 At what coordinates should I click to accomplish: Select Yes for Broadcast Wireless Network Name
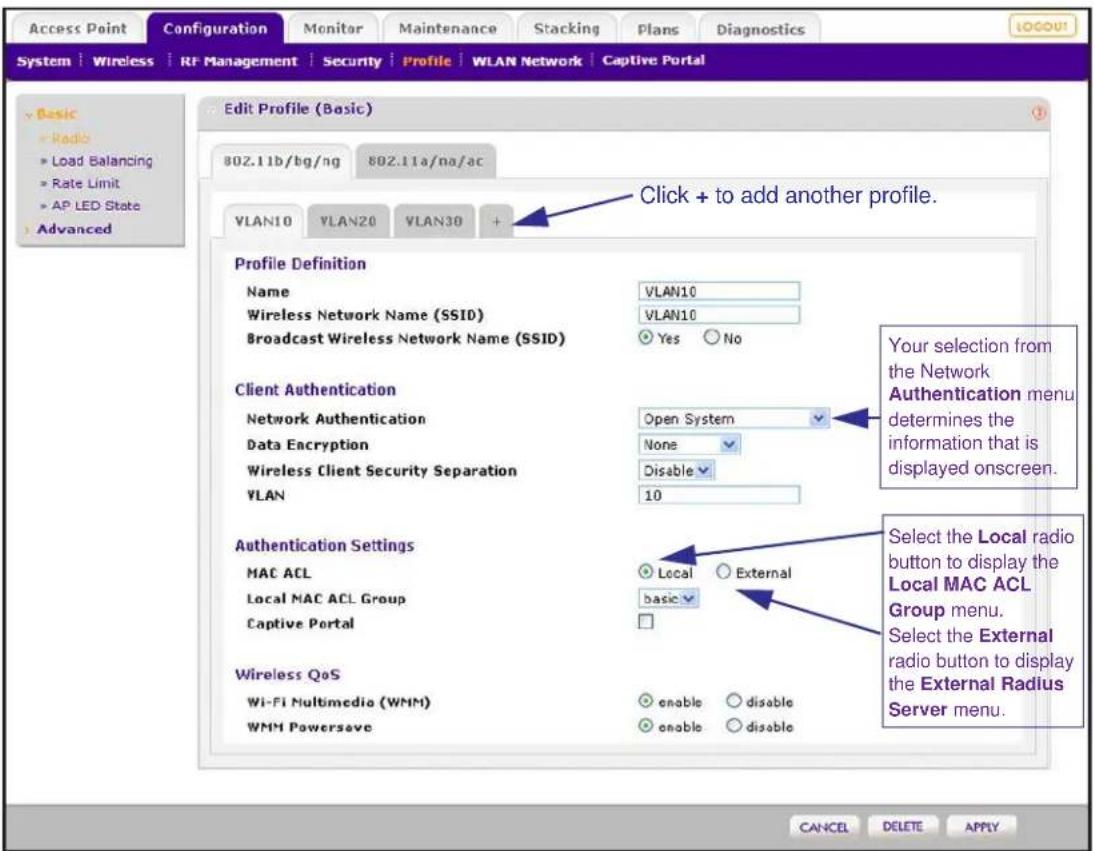(x=645, y=338)
